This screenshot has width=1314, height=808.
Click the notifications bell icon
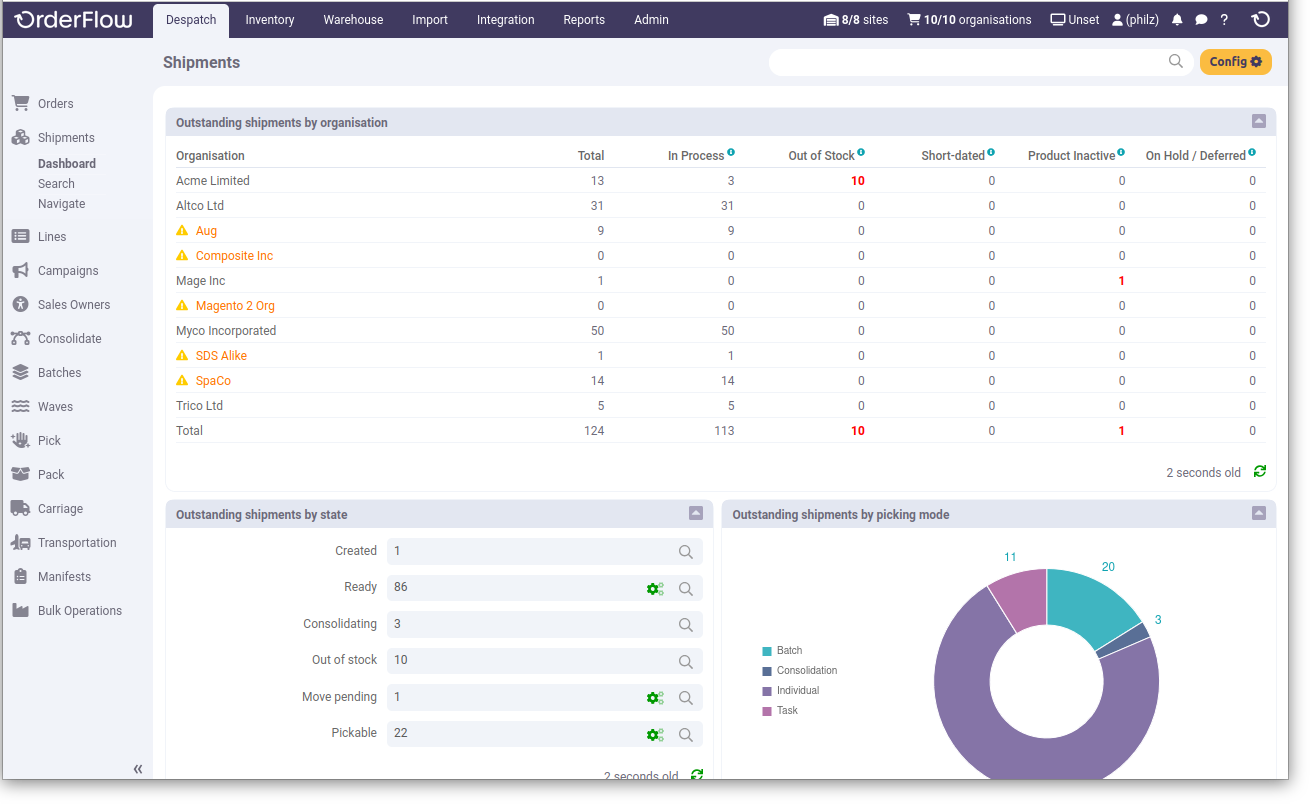pyautogui.click(x=1177, y=20)
